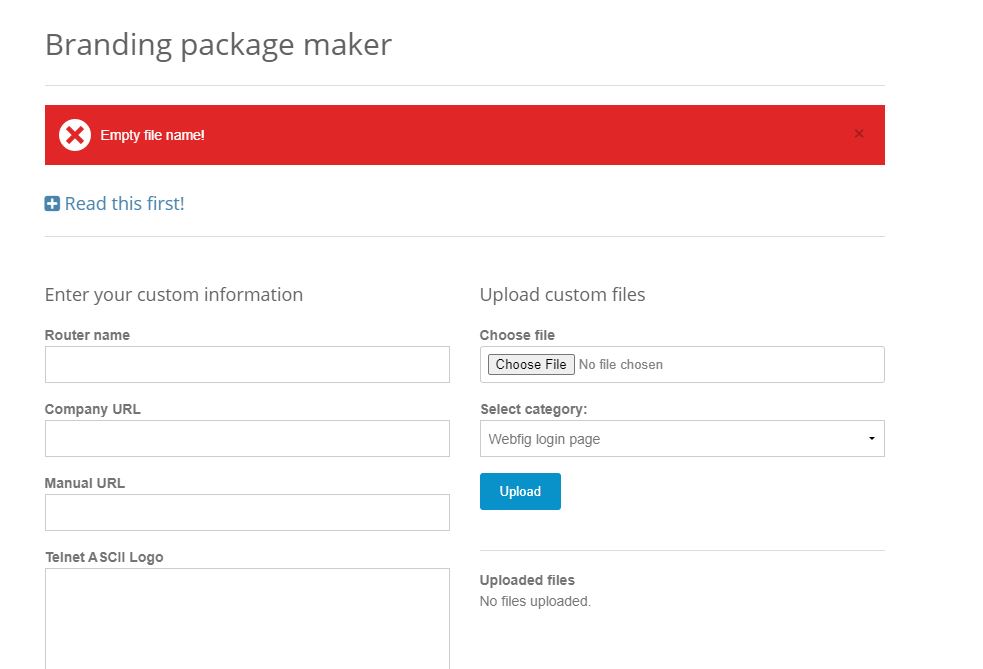
Task: Click the Branding package maker heading
Action: (218, 44)
